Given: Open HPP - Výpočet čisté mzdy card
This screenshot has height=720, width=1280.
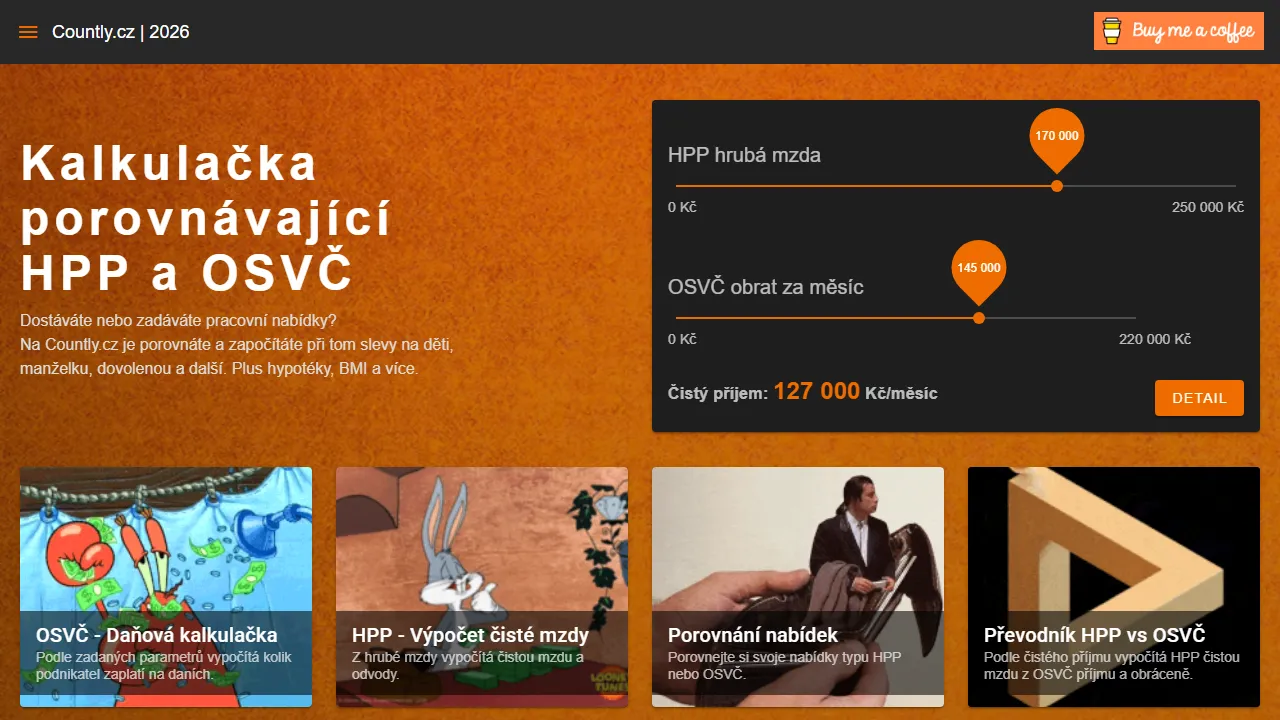Looking at the screenshot, I should tap(482, 587).
